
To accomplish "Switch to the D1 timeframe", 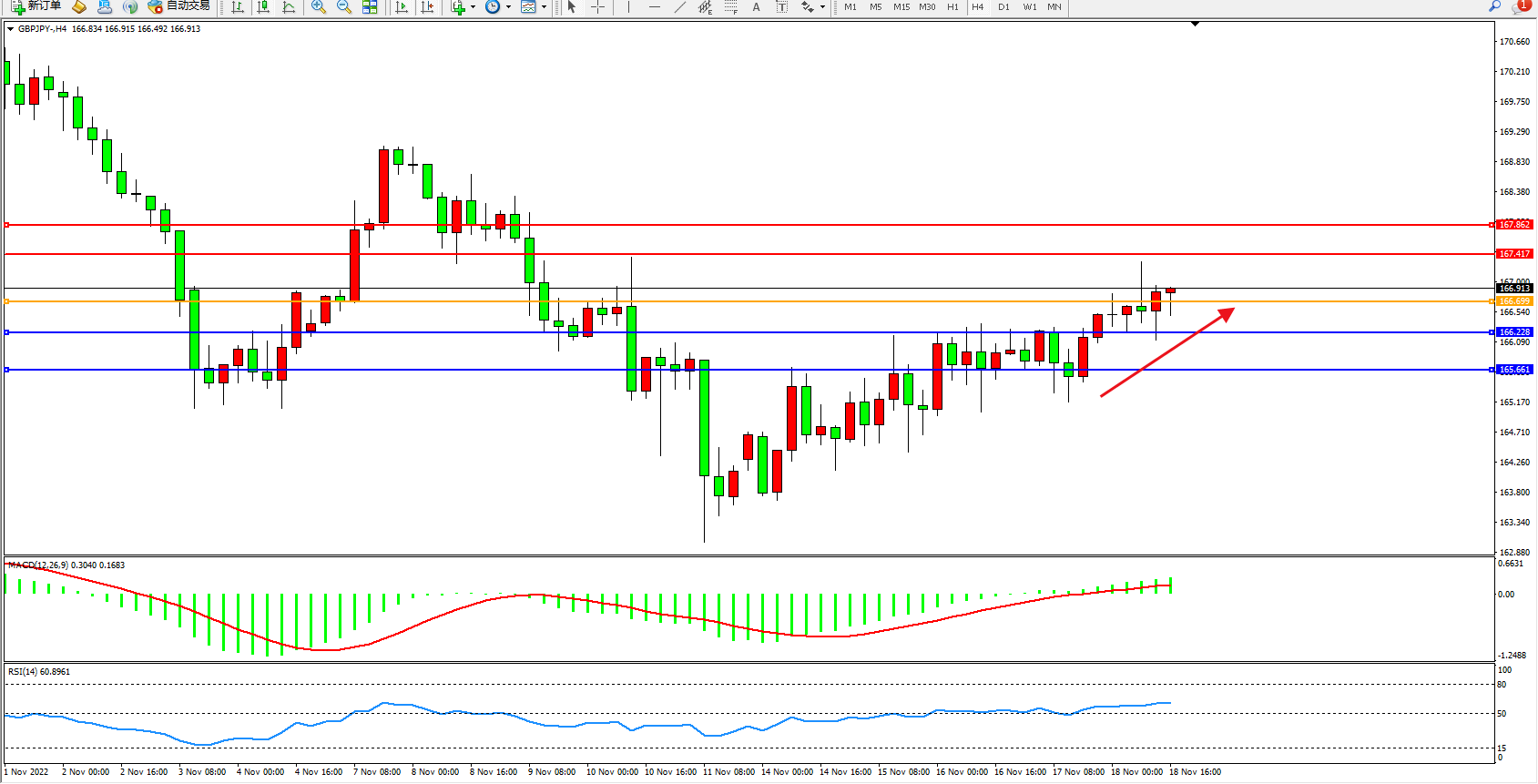I will [x=1003, y=7].
